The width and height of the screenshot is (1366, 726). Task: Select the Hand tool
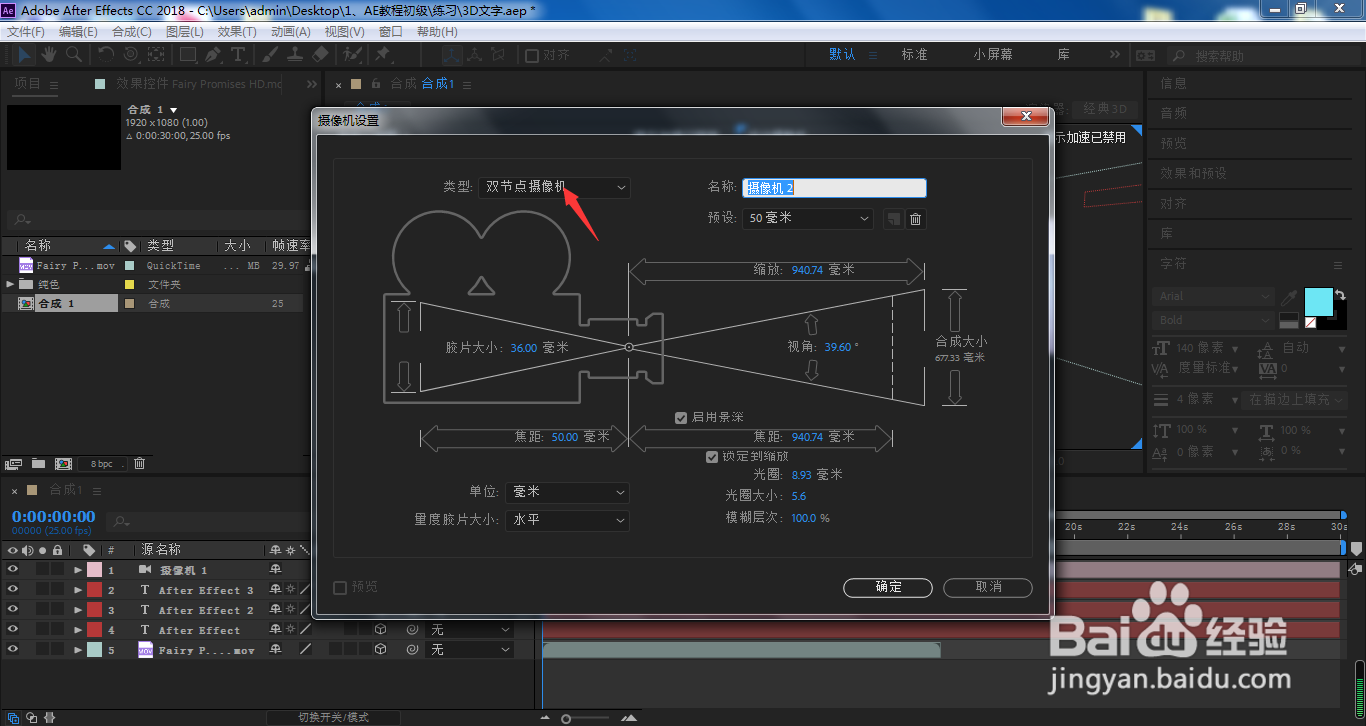click(49, 54)
